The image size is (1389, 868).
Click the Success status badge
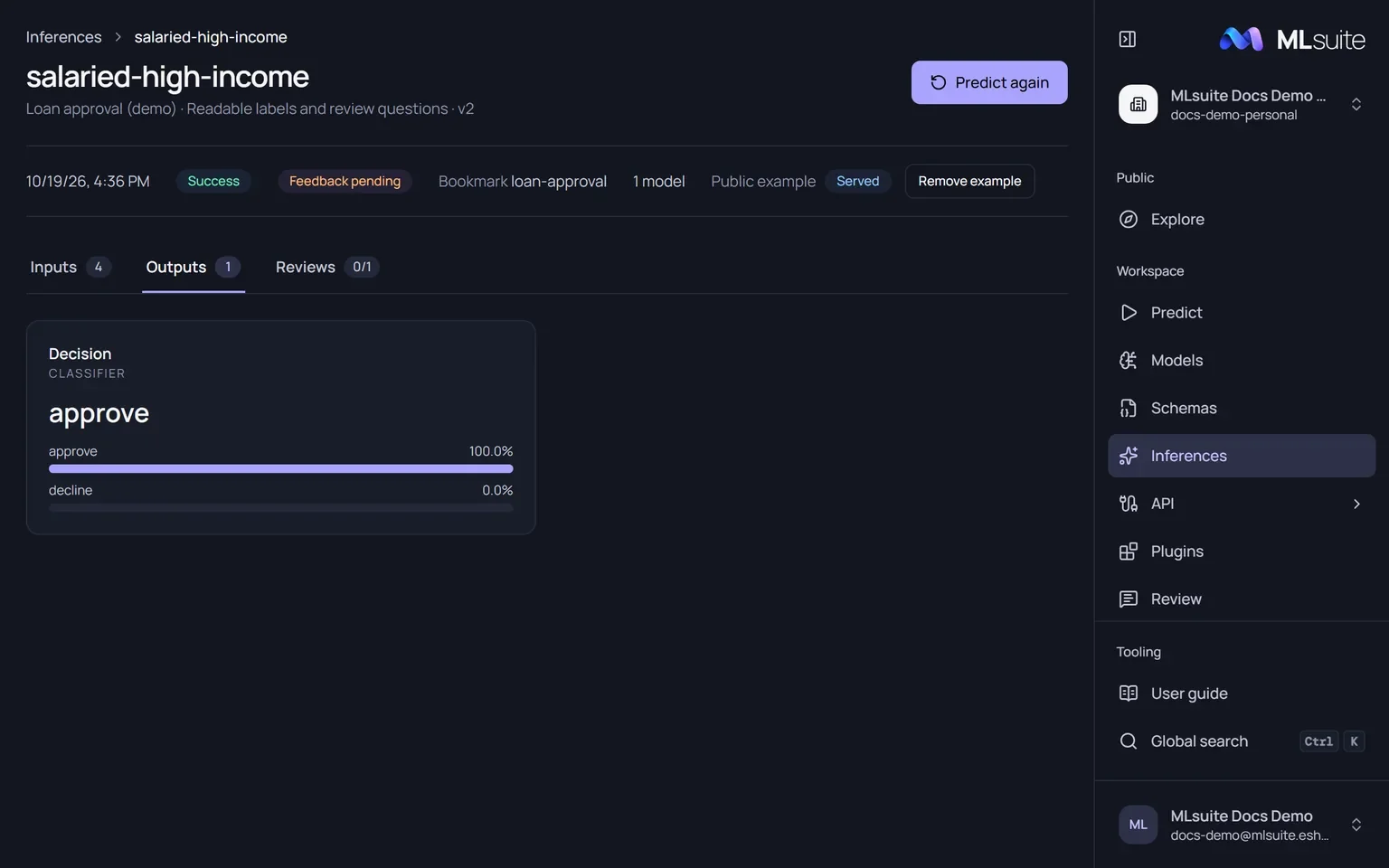(x=213, y=181)
